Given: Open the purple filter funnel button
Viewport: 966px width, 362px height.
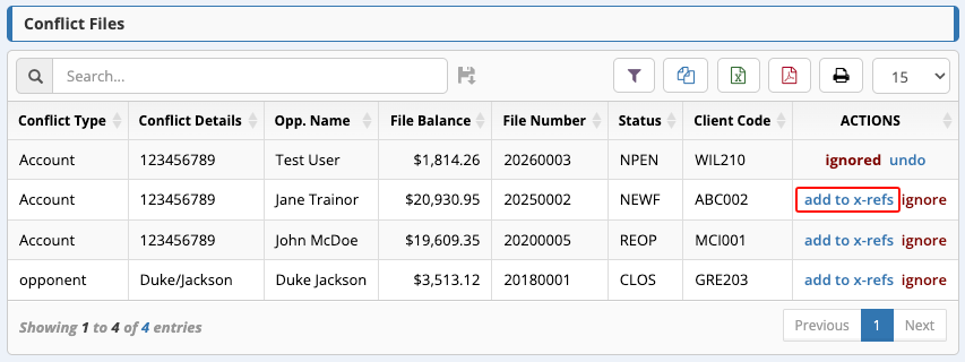Looking at the screenshot, I should point(635,76).
